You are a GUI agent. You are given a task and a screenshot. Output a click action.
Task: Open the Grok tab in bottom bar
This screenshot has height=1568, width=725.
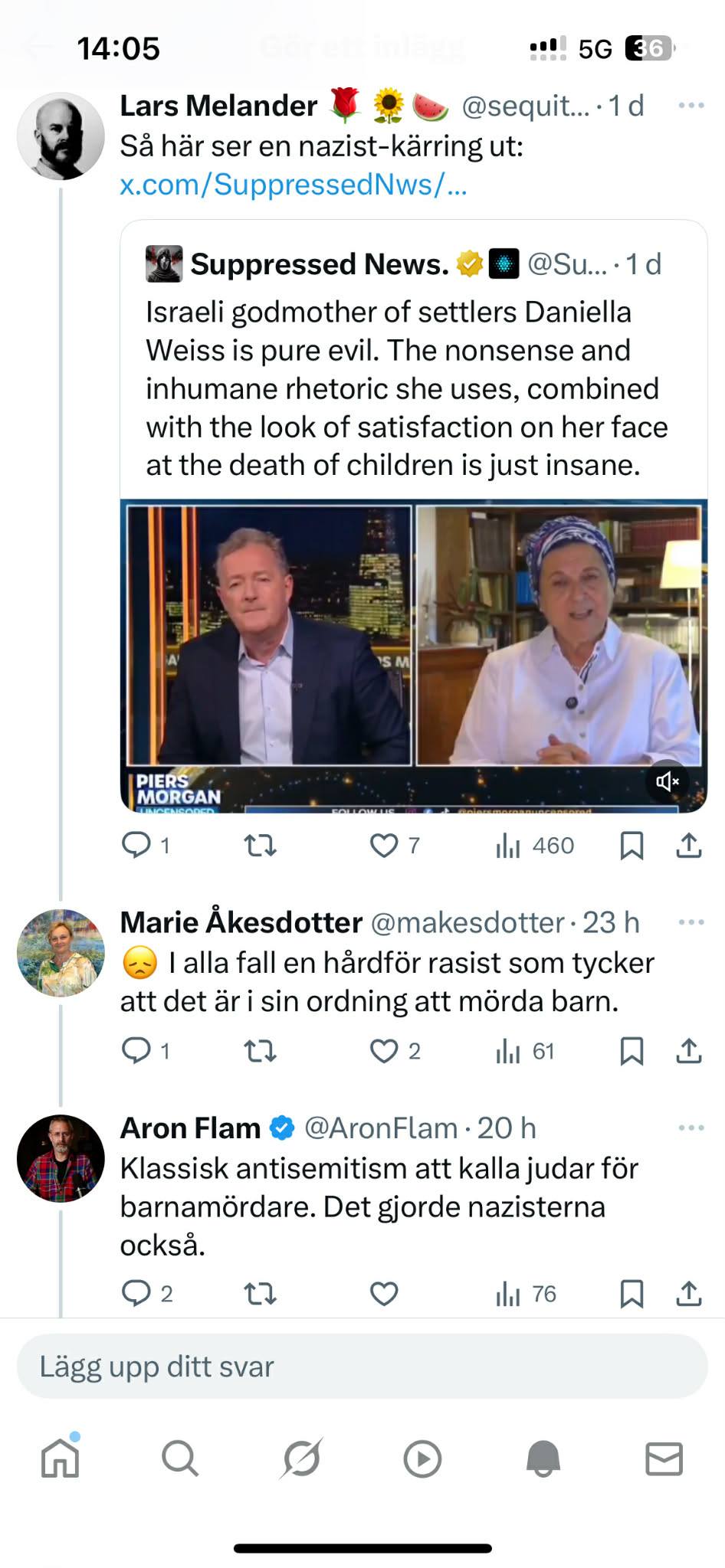[301, 1458]
